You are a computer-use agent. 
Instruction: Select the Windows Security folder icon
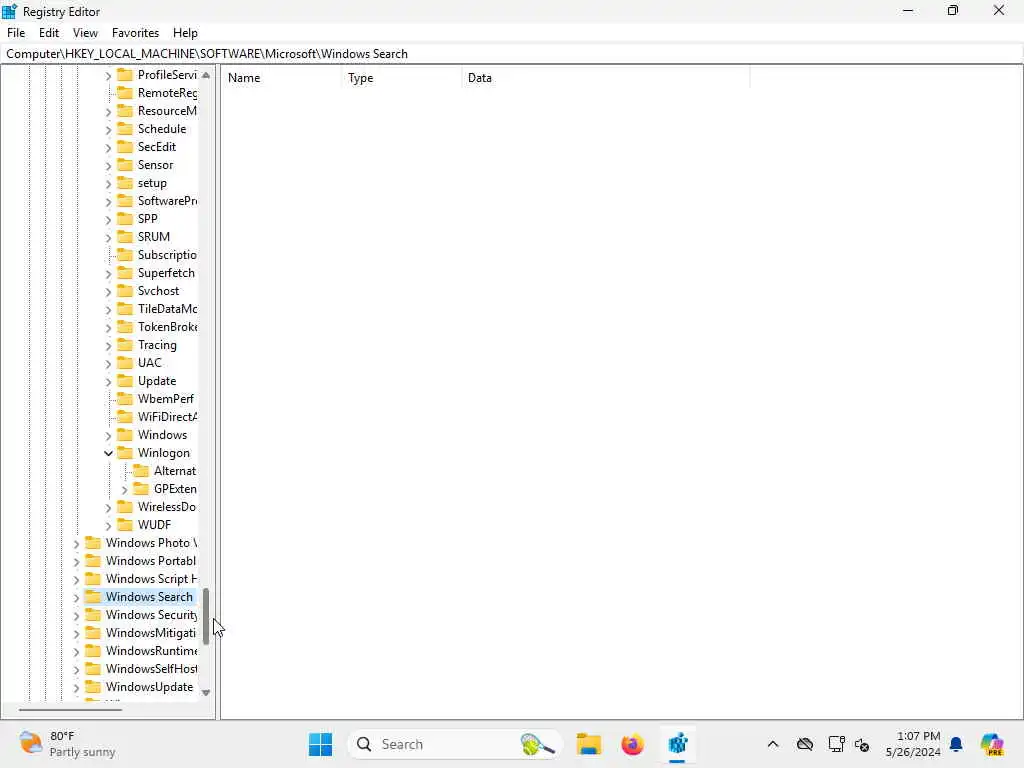coord(93,615)
